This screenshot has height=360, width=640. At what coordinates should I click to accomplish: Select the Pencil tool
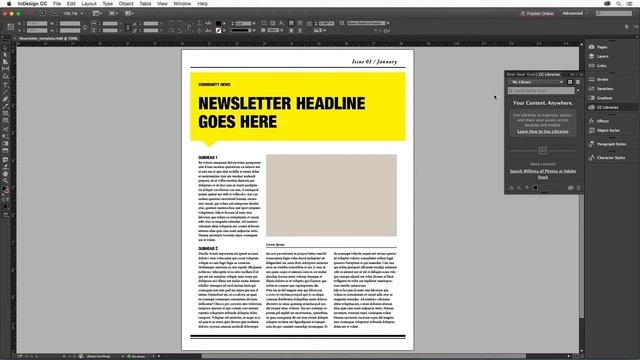tap(5, 106)
